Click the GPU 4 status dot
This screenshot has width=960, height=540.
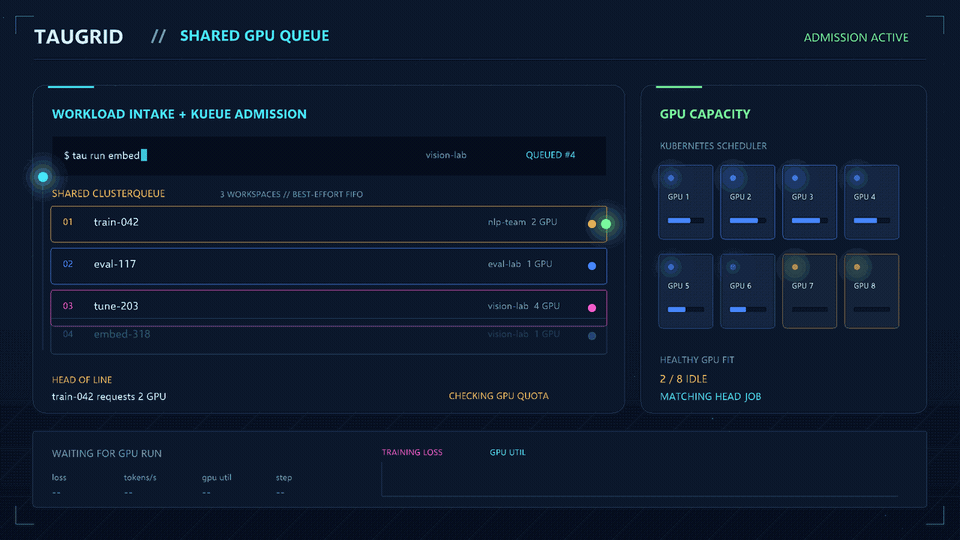coord(857,178)
